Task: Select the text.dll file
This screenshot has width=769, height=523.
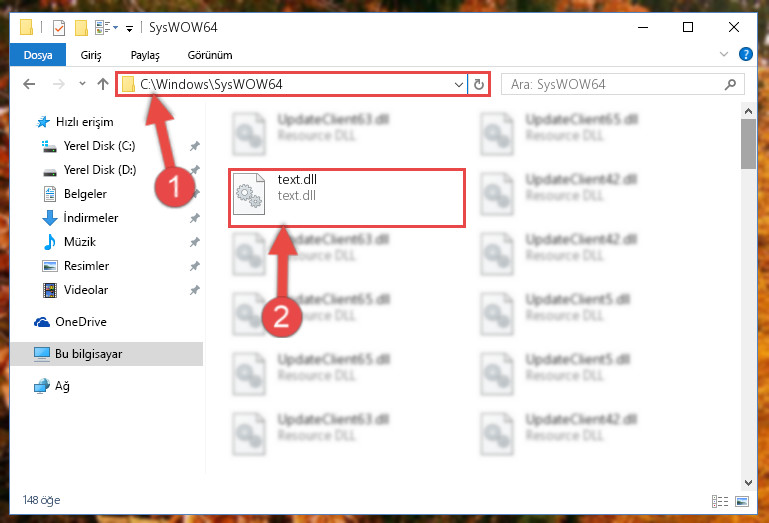Action: 347,198
